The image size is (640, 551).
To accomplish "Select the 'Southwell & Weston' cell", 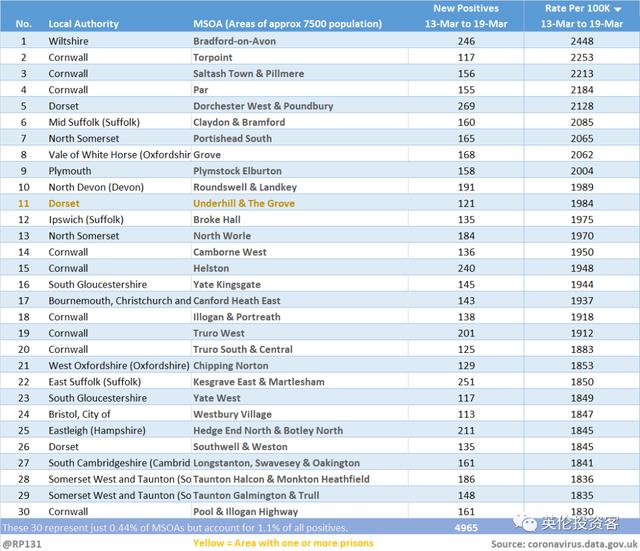I will click(240, 447).
